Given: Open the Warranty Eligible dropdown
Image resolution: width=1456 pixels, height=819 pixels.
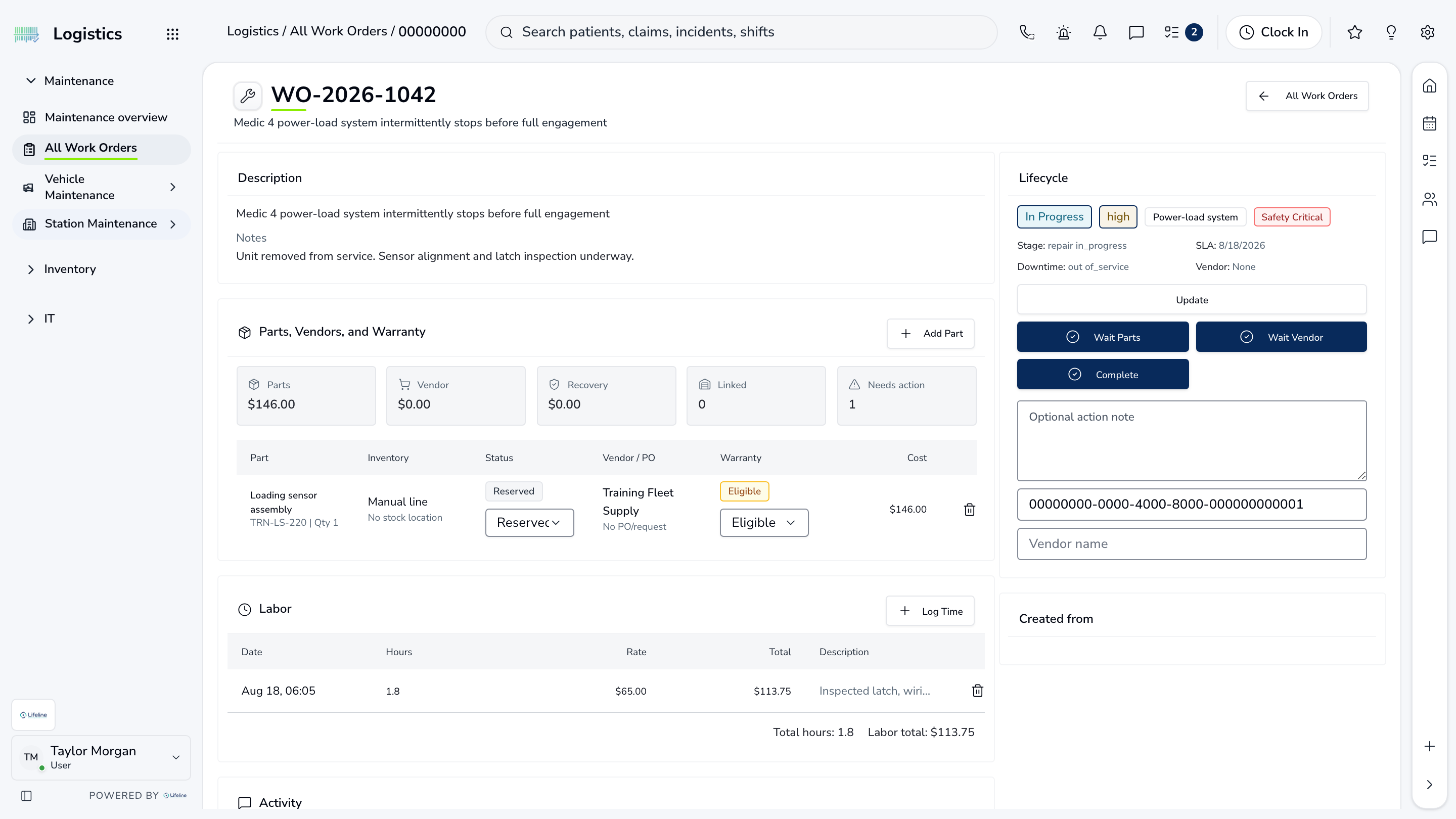Looking at the screenshot, I should [x=763, y=522].
